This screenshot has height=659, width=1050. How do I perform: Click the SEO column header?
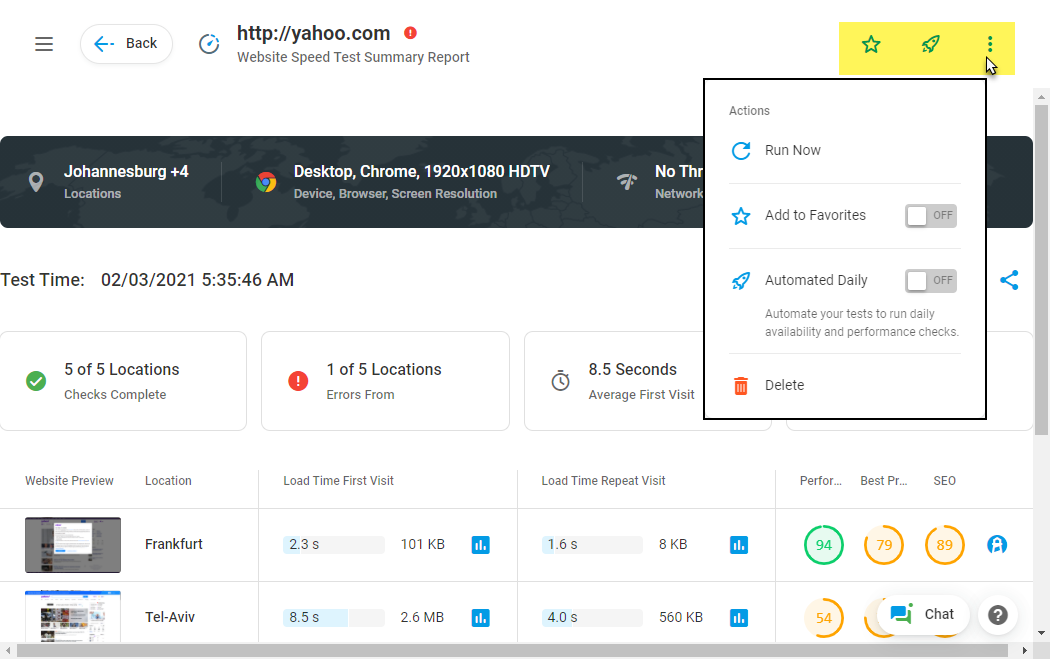tap(944, 481)
